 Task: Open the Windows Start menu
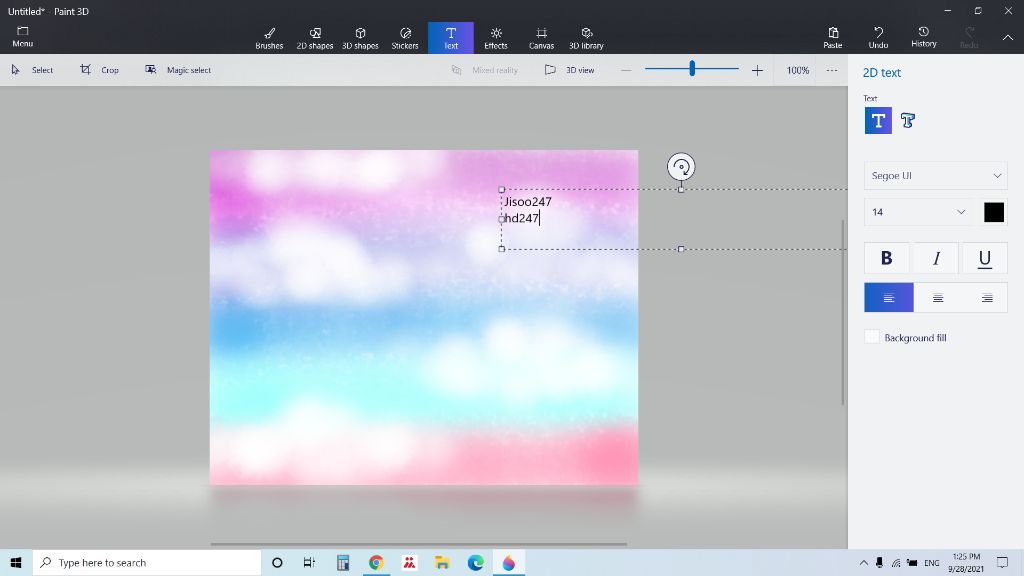(16, 562)
